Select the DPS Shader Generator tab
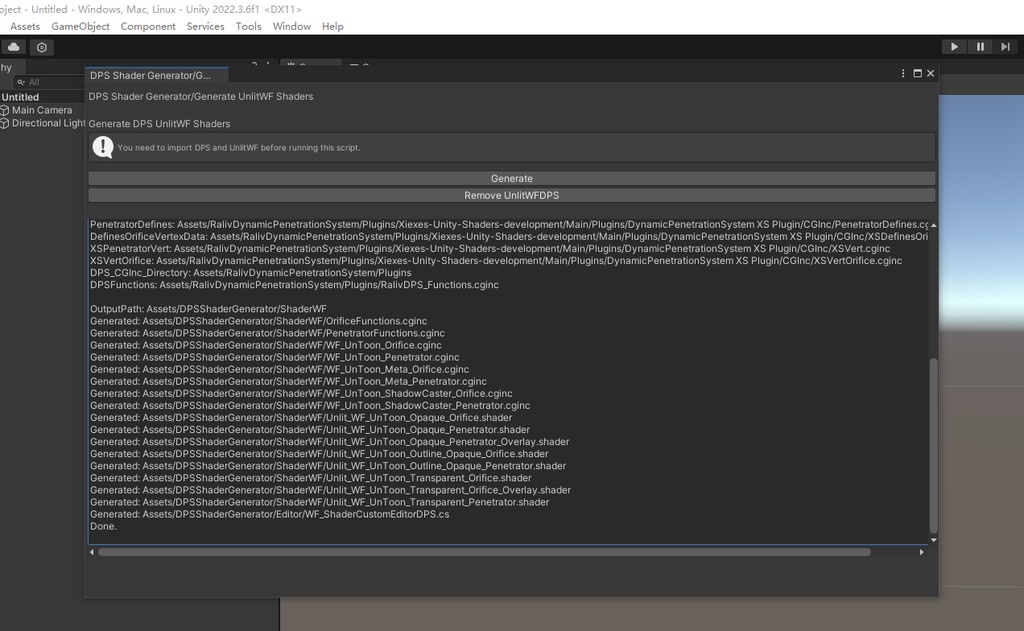The image size is (1024, 631). (157, 75)
